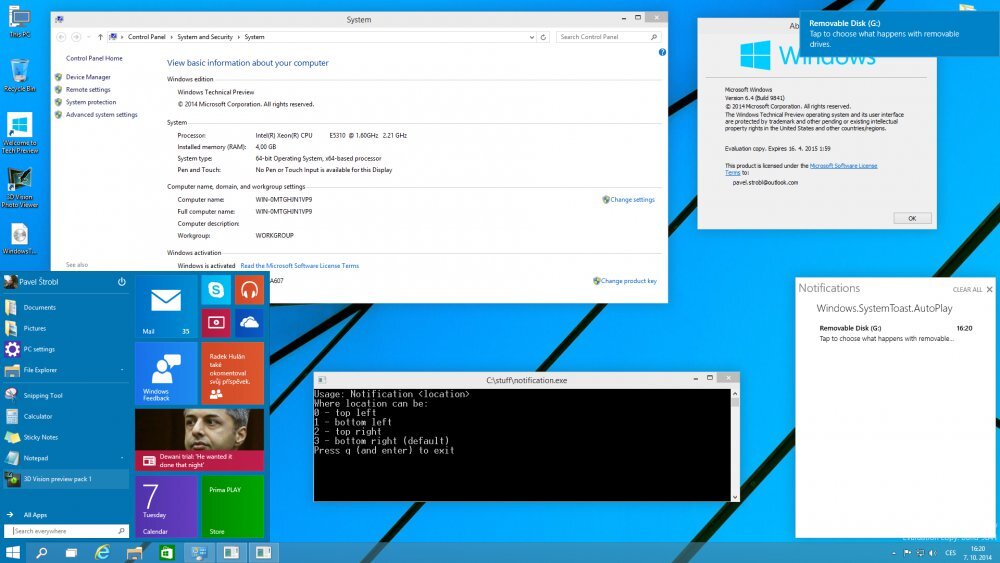Open Task View from the taskbar

(71, 553)
